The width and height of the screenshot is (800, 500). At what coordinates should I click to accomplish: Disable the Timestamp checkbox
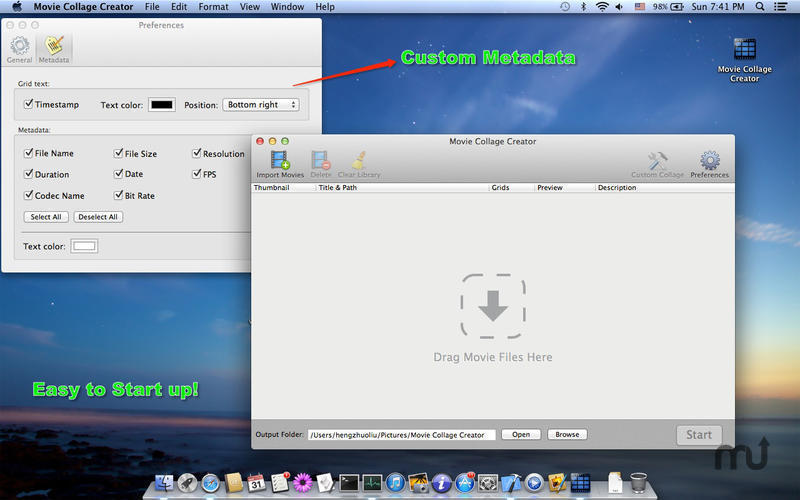[29, 104]
